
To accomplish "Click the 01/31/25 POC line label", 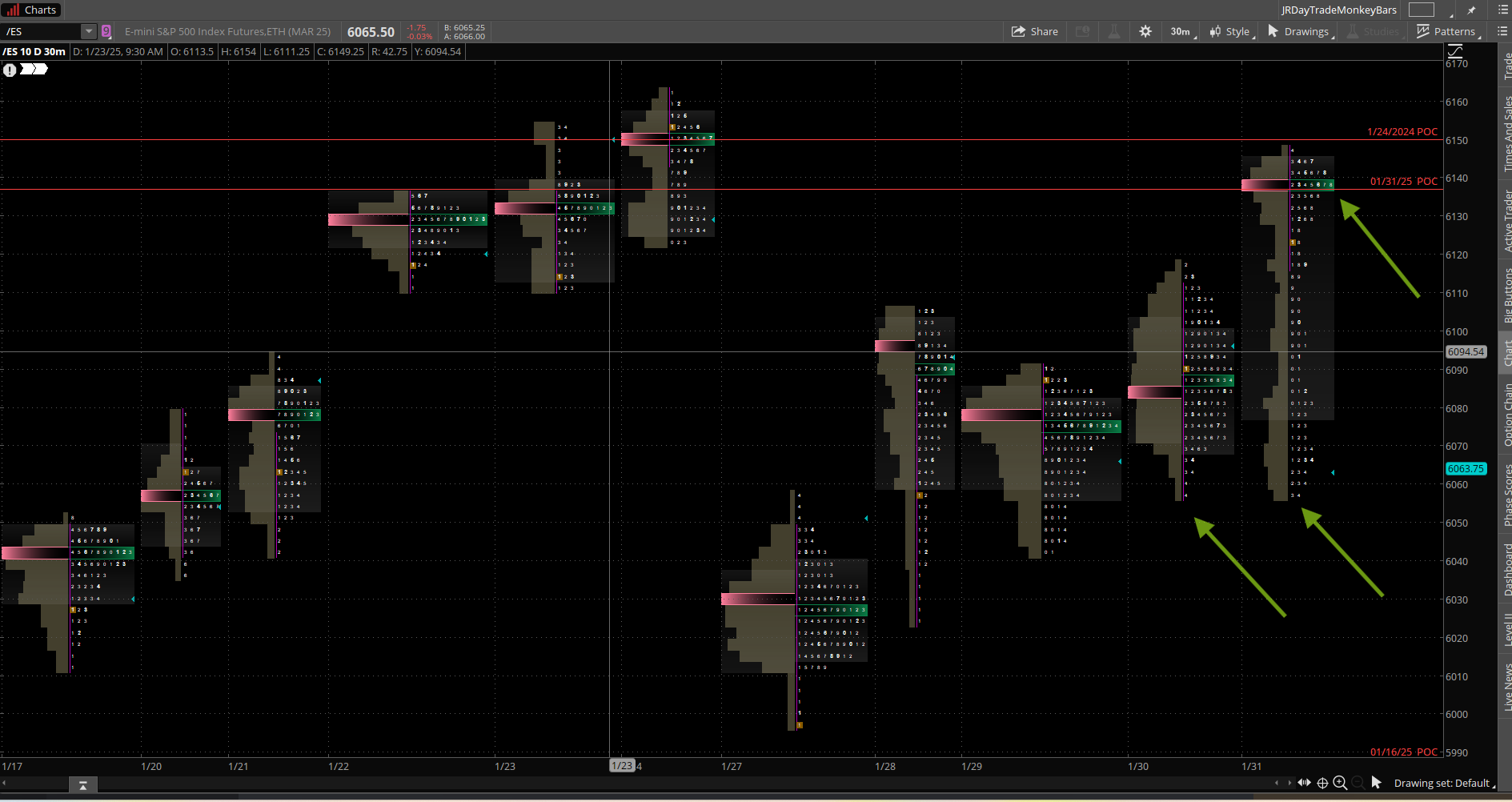I will [x=1404, y=181].
